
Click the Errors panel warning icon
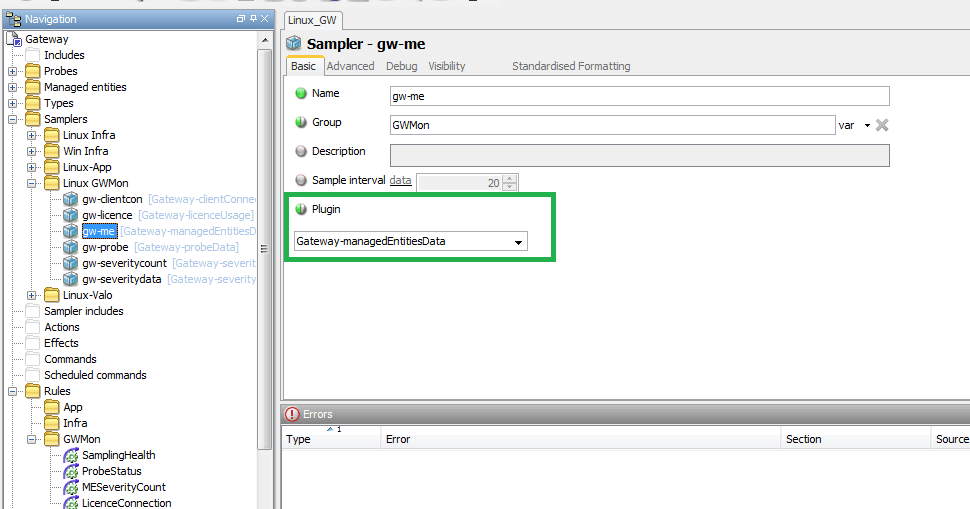(x=292, y=414)
